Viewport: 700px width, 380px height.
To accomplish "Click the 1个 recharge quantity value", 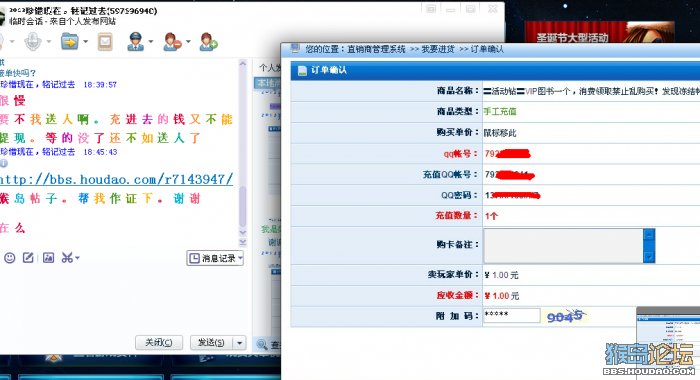I will 491,216.
